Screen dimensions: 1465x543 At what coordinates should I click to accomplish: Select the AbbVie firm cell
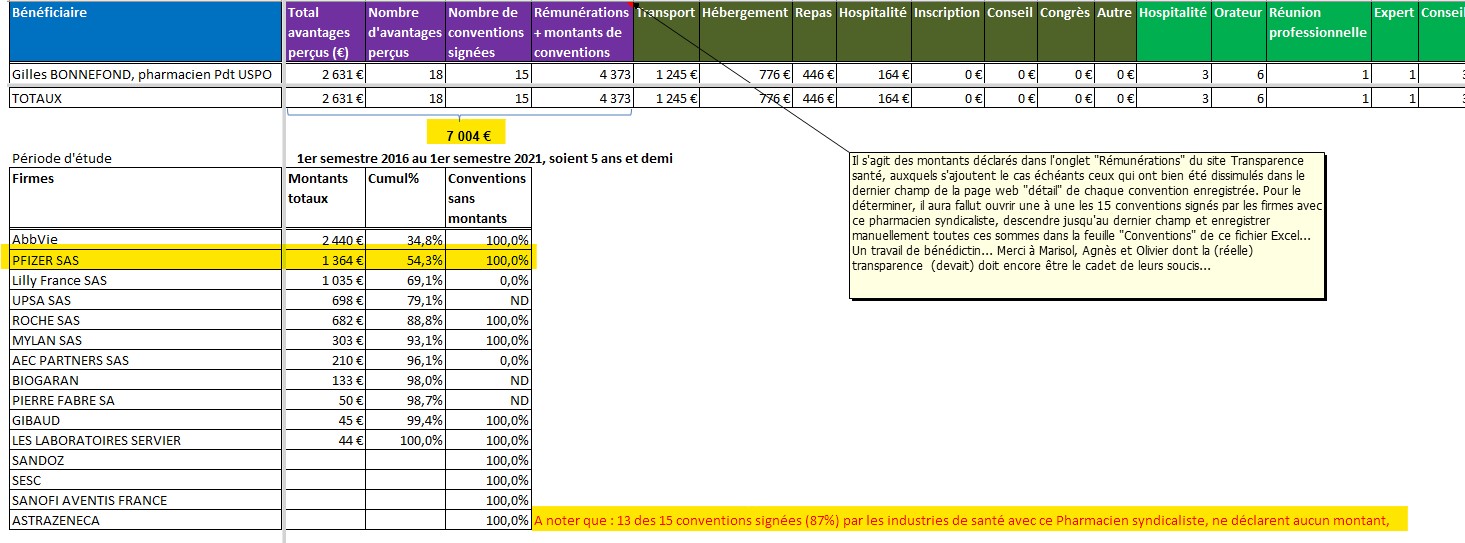click(x=146, y=240)
